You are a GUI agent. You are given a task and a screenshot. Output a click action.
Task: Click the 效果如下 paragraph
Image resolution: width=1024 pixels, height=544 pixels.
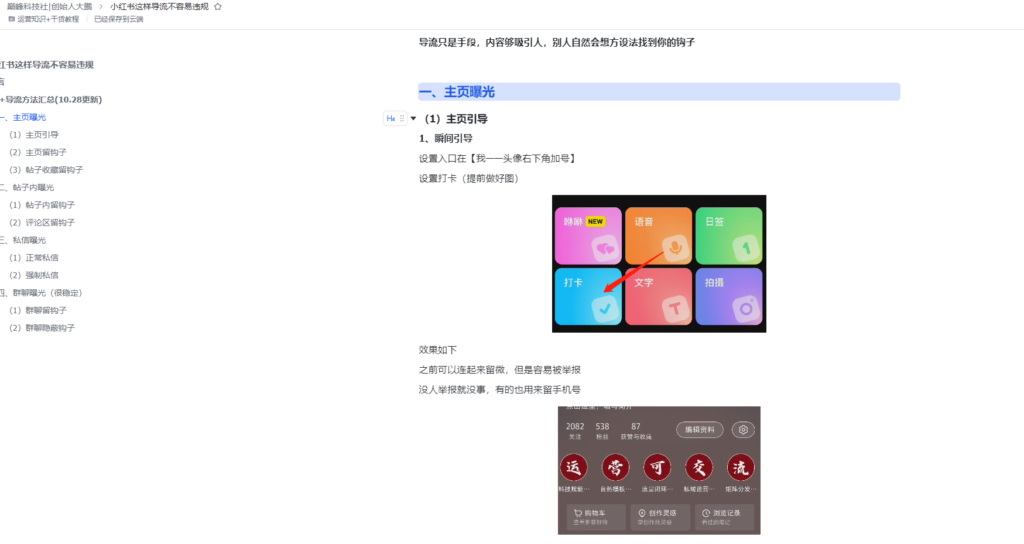click(438, 350)
